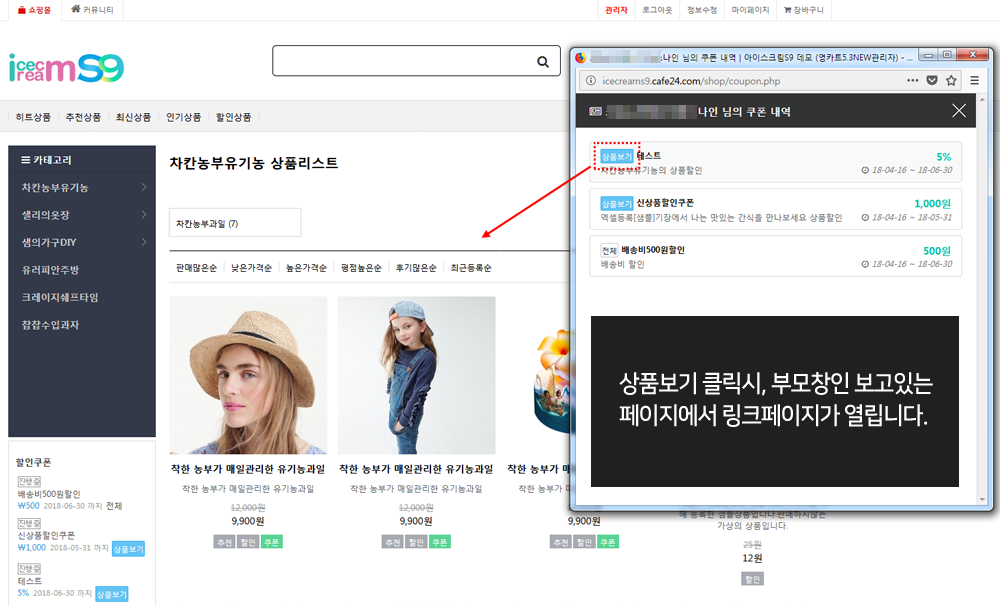Sort products by 높은가격순
The height and width of the screenshot is (606, 1000).
pyautogui.click(x=306, y=268)
